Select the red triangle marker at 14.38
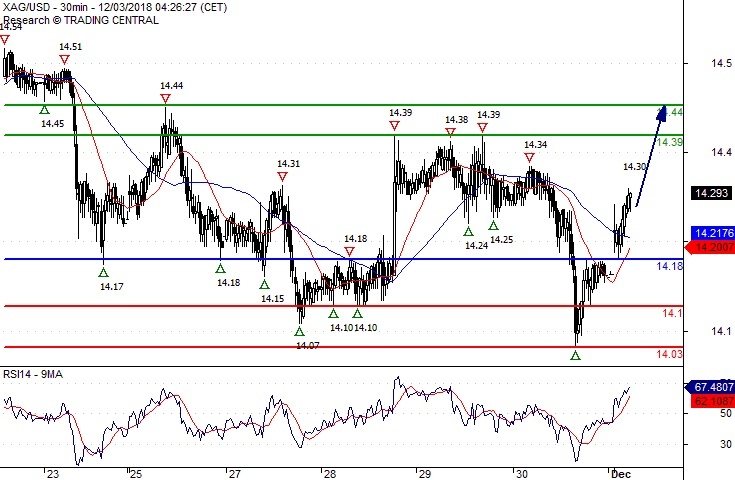 (x=450, y=132)
